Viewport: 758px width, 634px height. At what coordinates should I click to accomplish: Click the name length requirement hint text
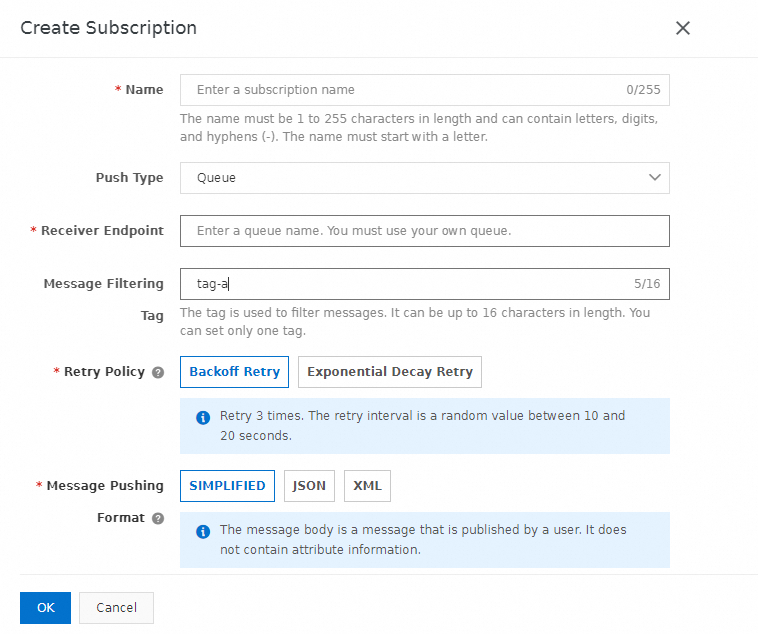419,128
